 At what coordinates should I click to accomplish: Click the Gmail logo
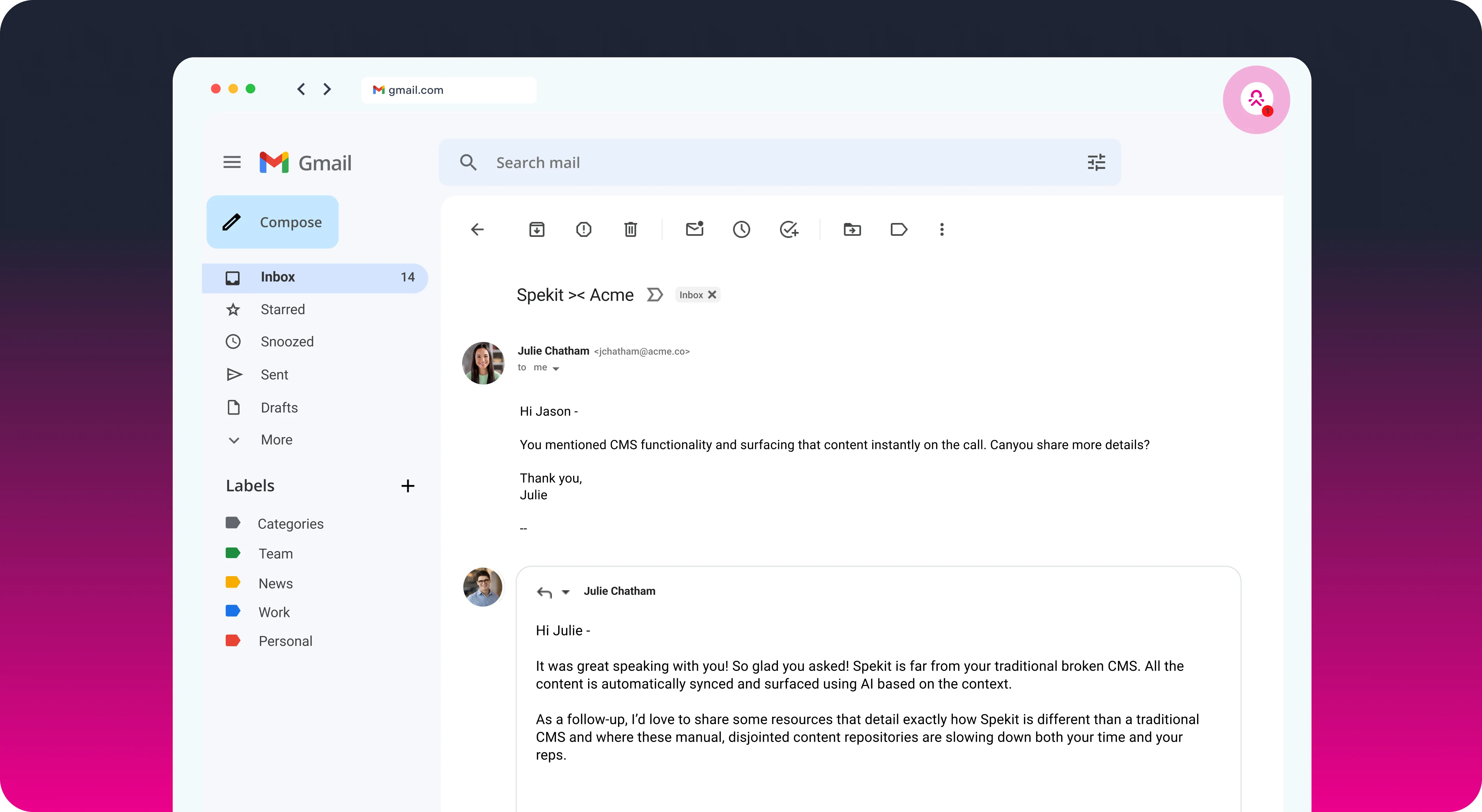(x=305, y=163)
